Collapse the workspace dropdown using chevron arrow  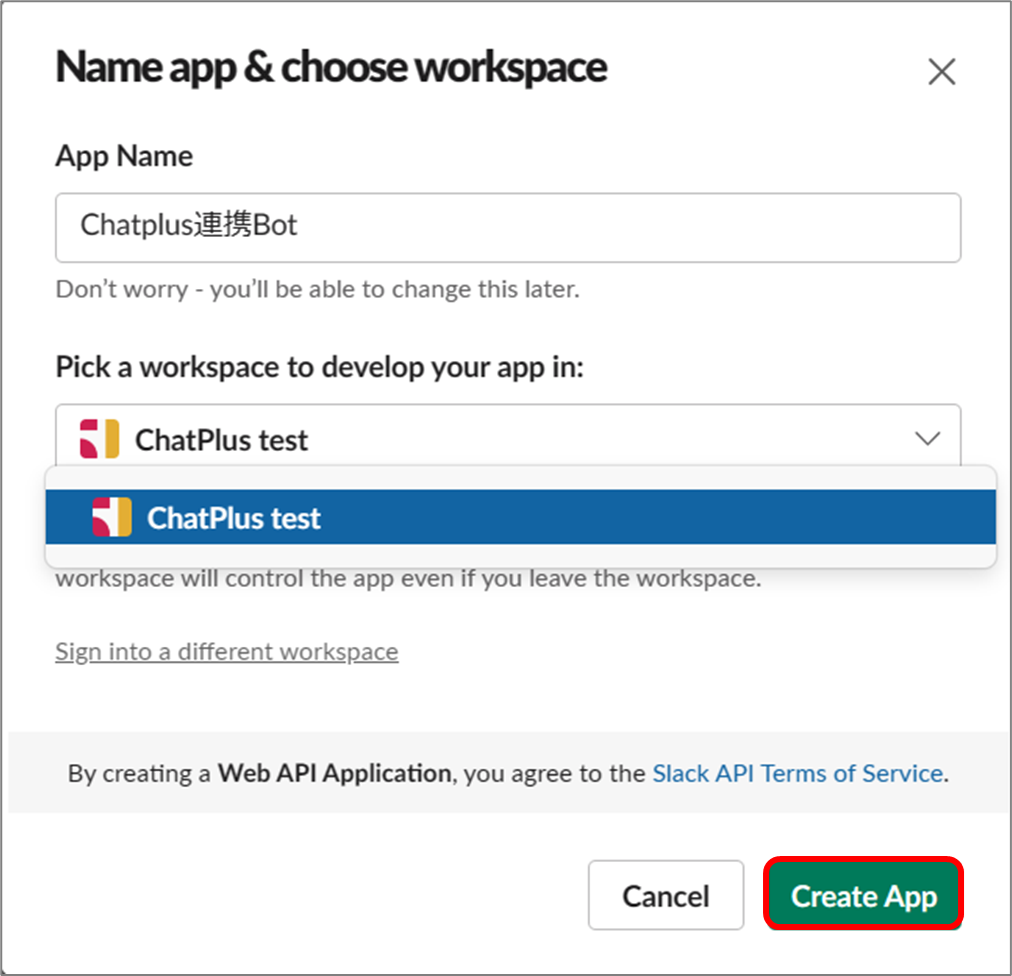(927, 439)
